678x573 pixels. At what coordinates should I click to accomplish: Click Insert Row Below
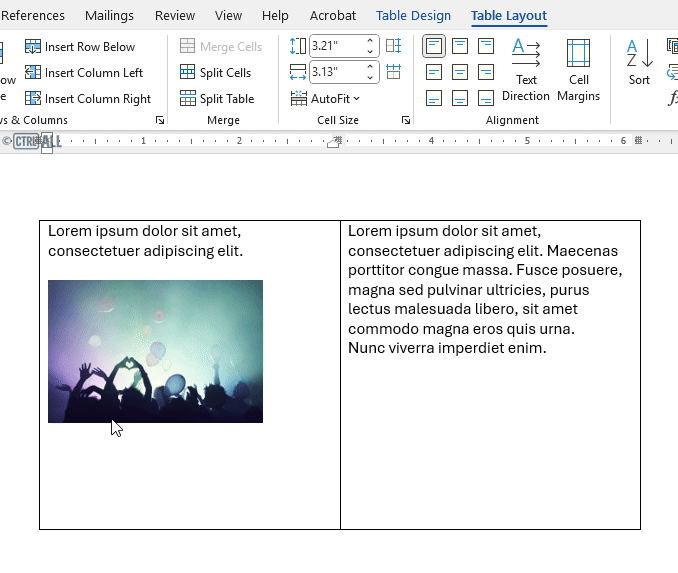[x=80, y=47]
